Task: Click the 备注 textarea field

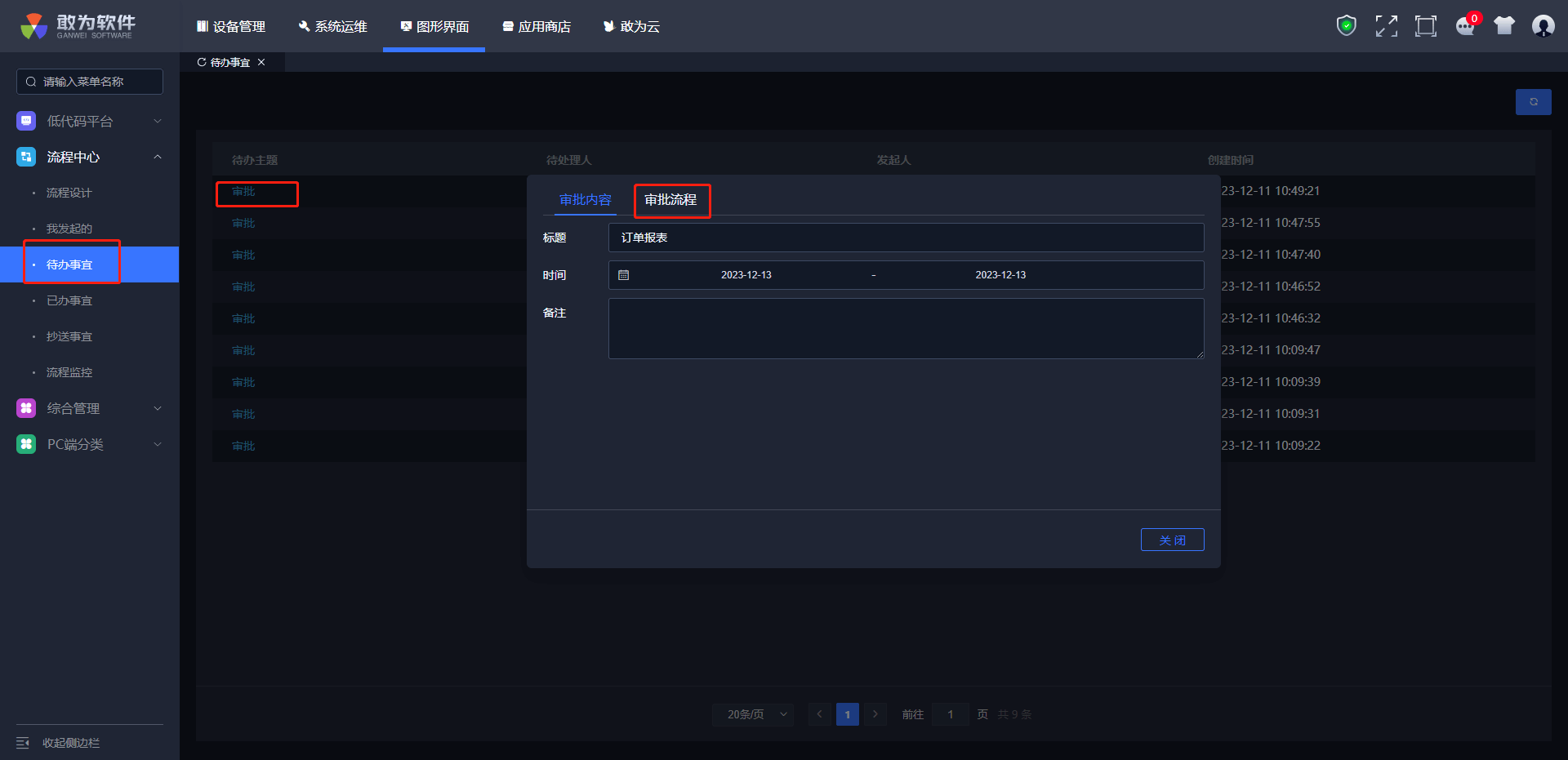Action: tap(906, 328)
